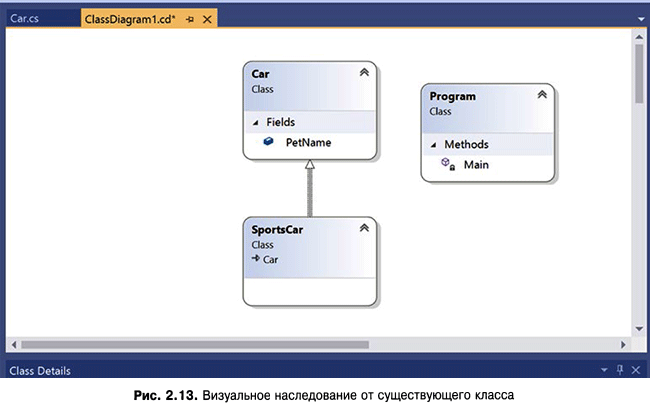The image size is (650, 413).
Task: Switch to the Car.cs tab
Action: pos(25,19)
